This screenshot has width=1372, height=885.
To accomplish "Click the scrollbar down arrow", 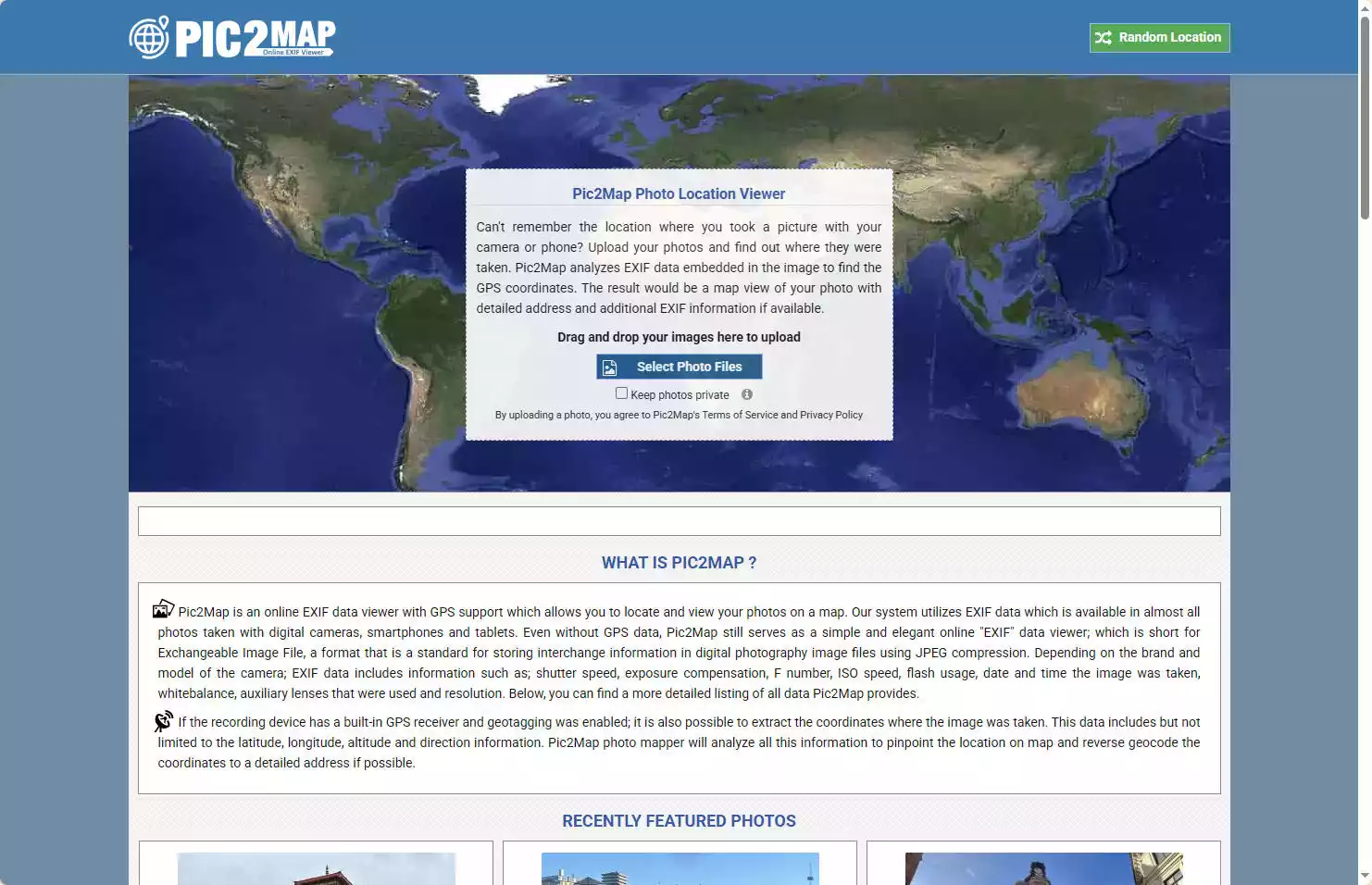I will coord(1365,877).
